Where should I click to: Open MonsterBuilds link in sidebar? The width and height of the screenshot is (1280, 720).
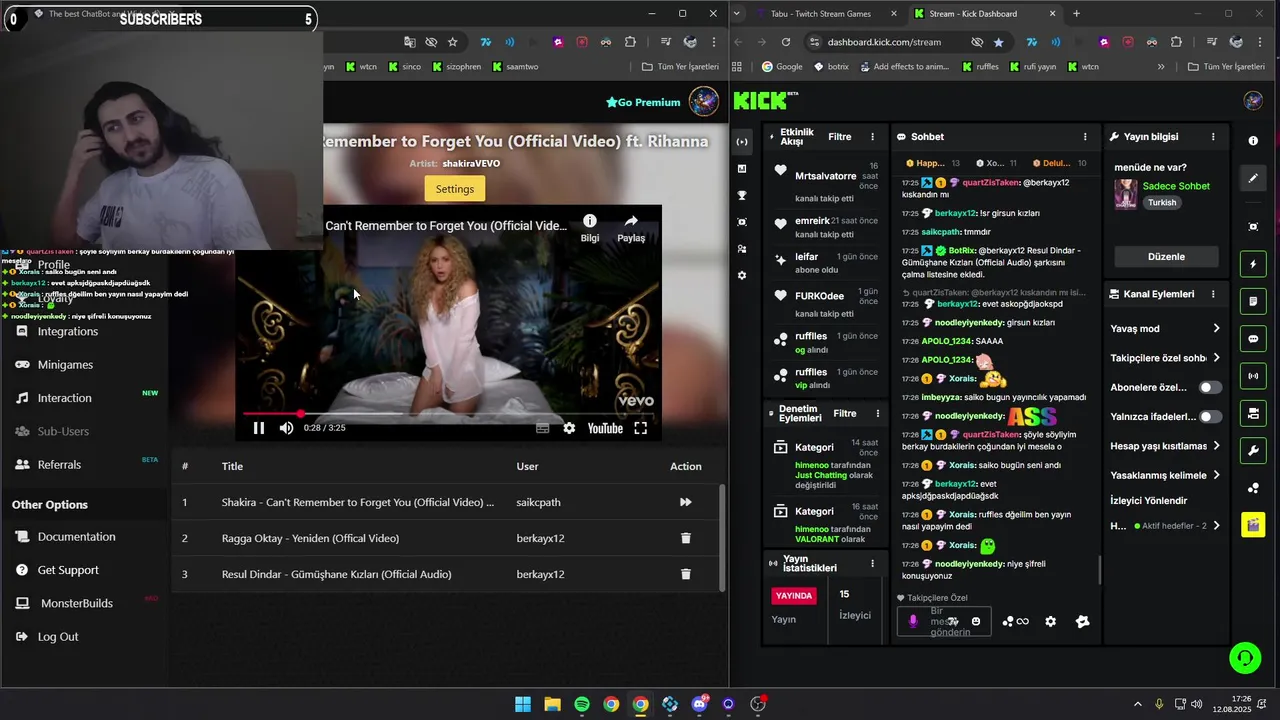(x=76, y=604)
